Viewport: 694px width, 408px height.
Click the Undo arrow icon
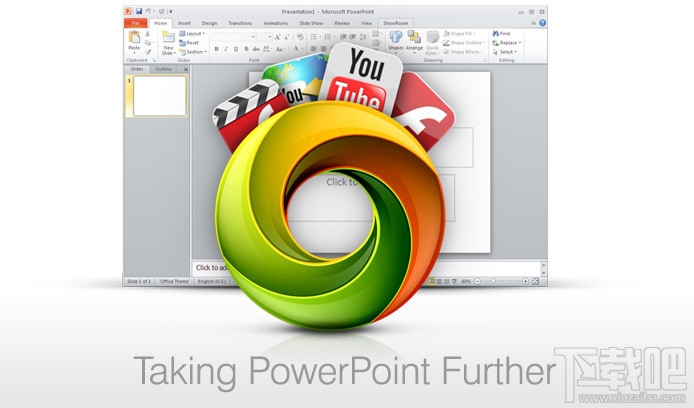pos(148,12)
